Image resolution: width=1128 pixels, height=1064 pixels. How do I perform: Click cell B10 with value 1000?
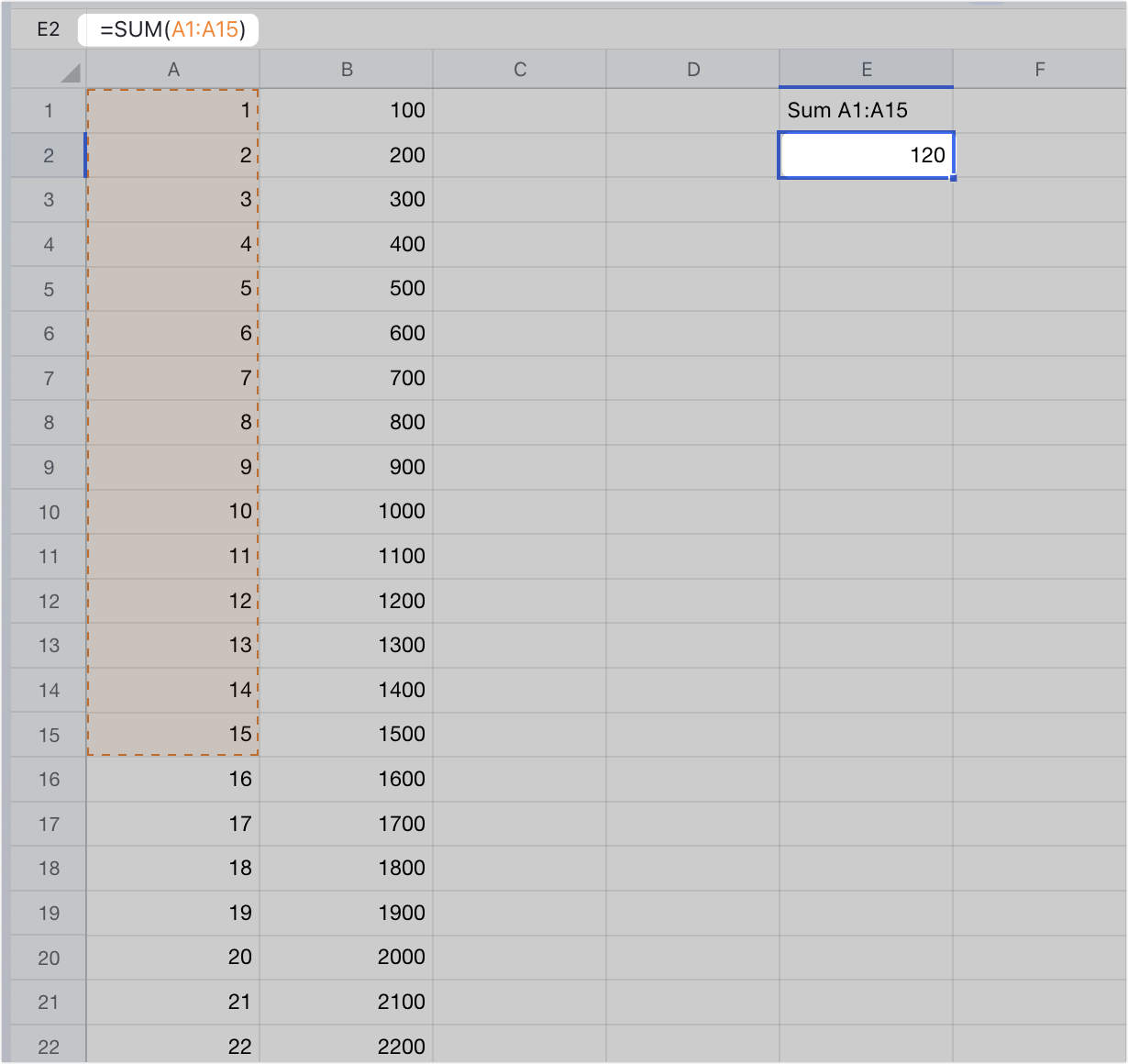tap(347, 512)
